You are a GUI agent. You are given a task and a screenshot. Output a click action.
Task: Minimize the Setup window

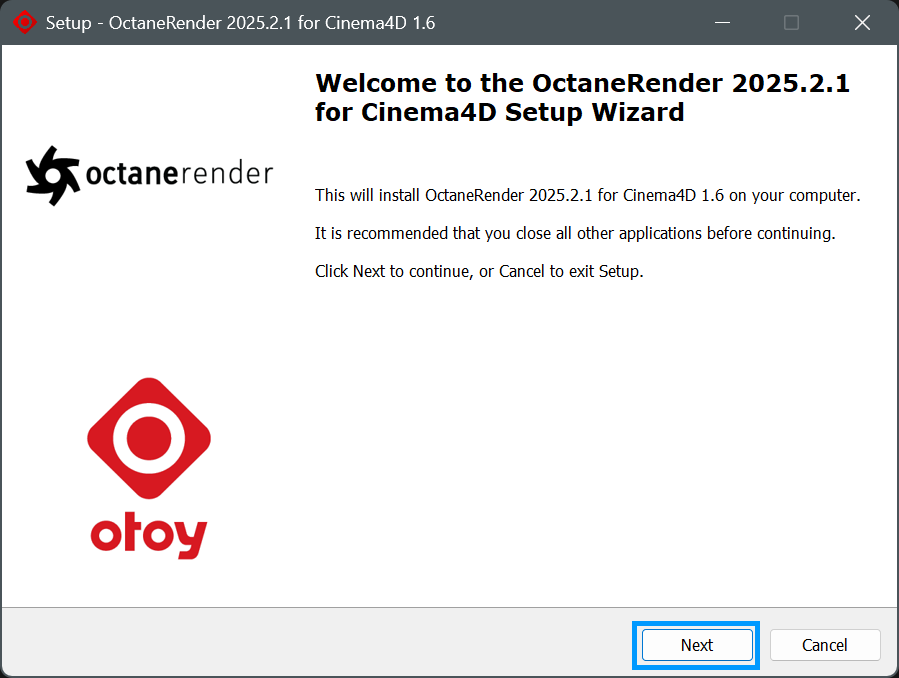click(722, 22)
